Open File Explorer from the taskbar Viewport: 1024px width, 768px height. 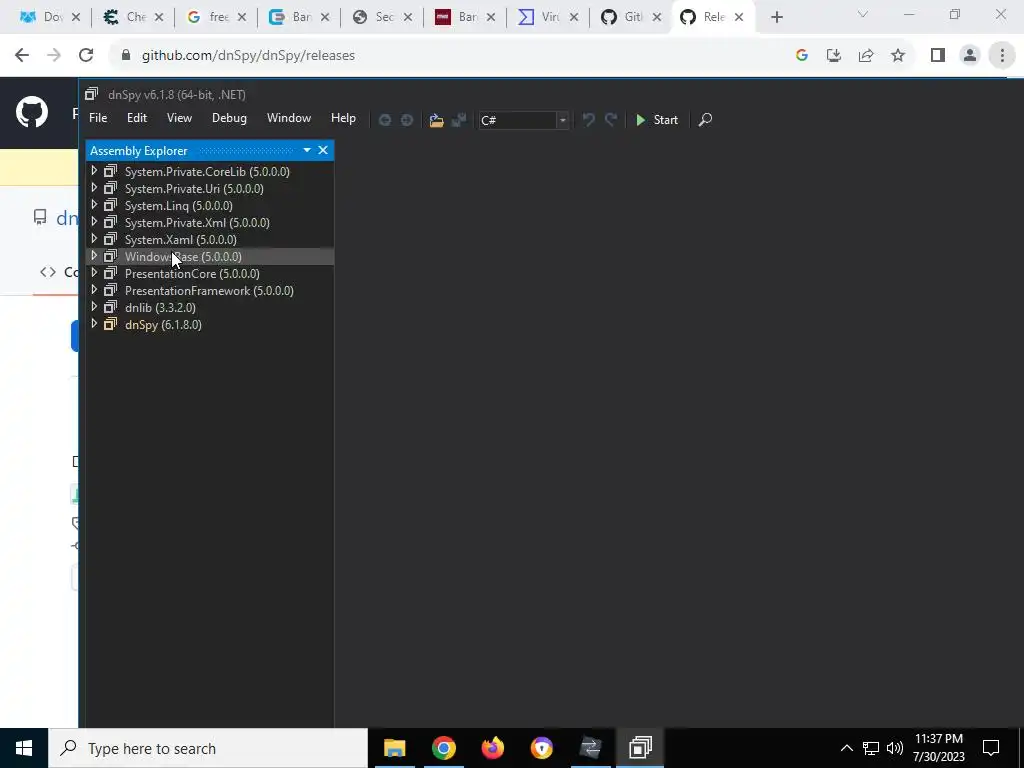tap(394, 748)
